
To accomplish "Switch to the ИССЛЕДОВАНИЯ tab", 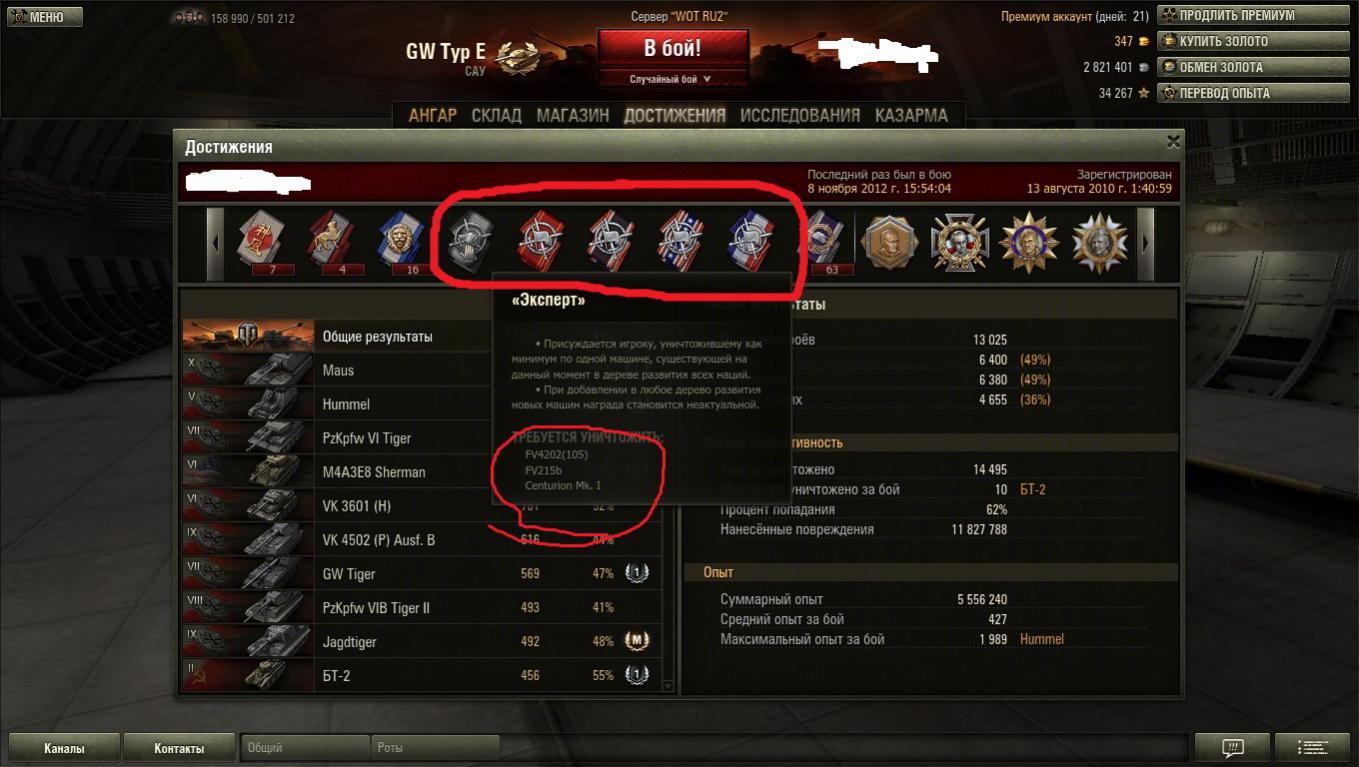I will pos(800,115).
